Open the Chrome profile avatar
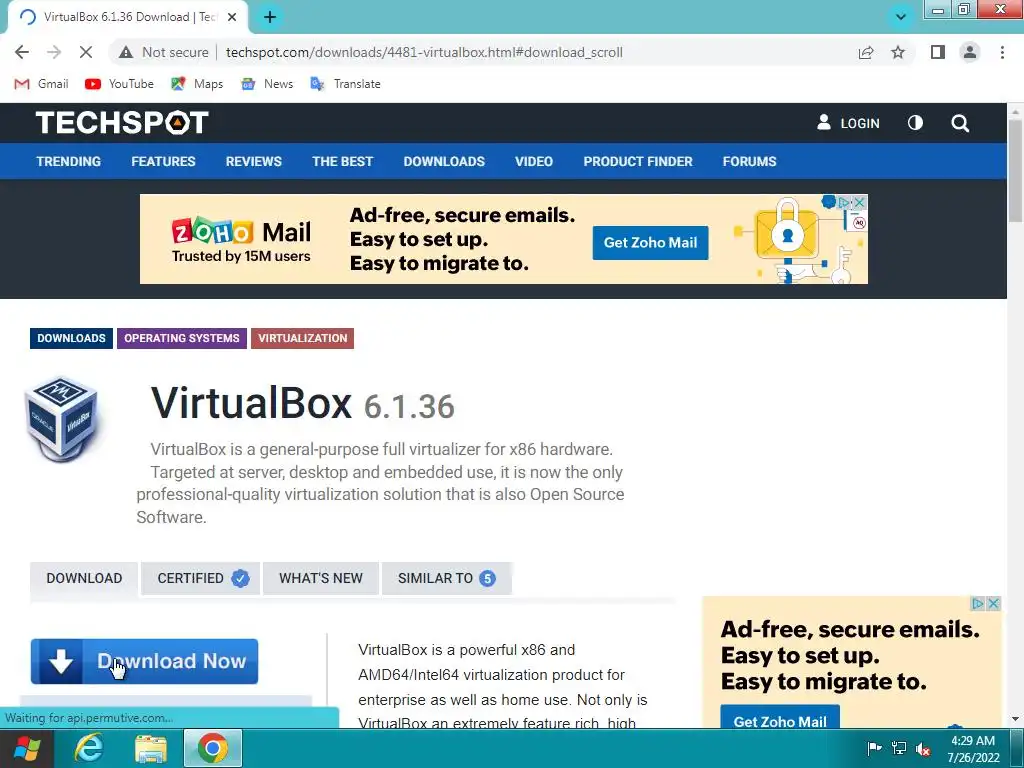The image size is (1024, 768). [970, 52]
